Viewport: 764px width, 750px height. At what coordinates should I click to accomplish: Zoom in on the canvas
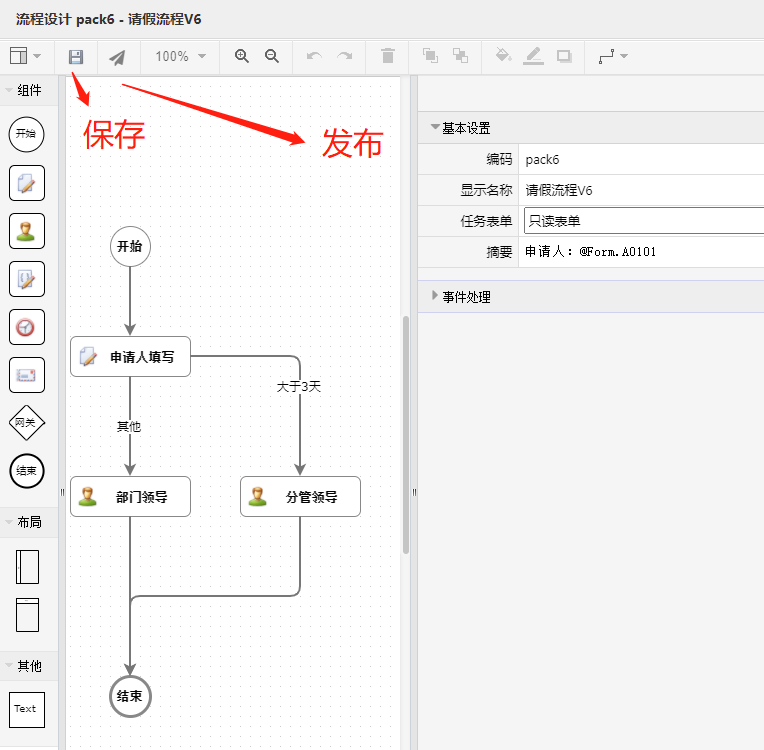(242, 56)
